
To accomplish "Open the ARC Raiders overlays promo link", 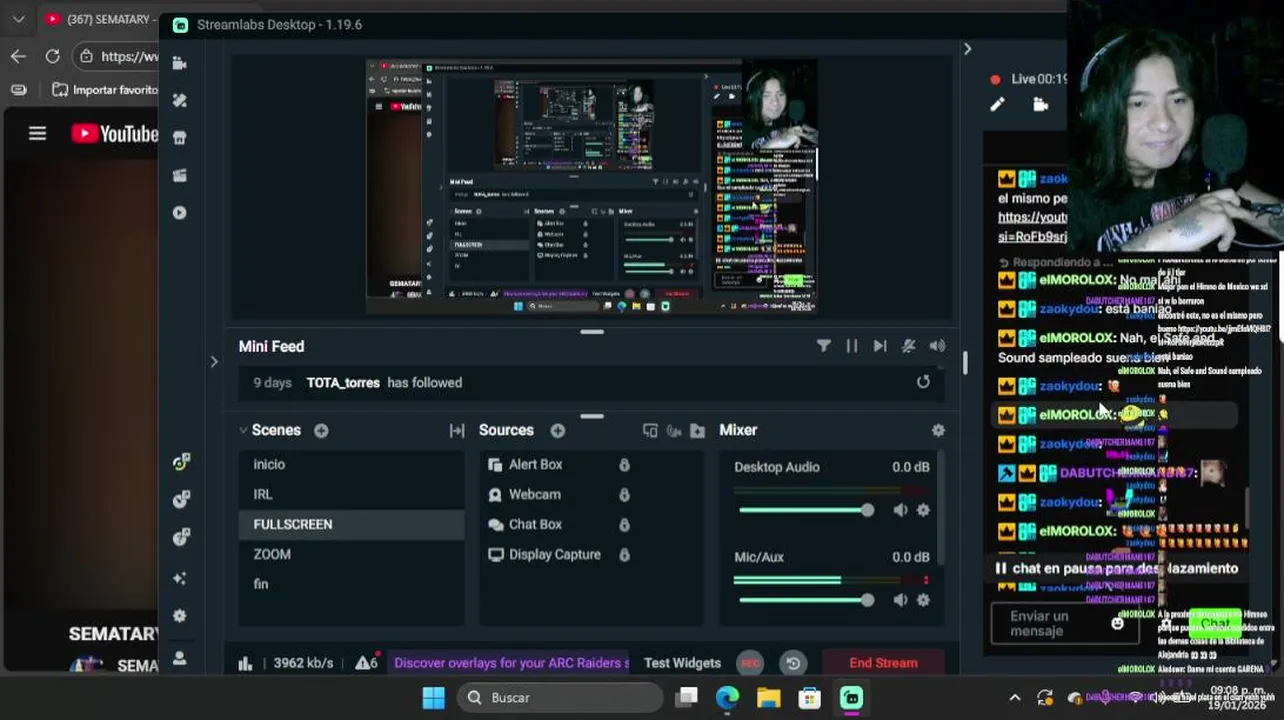I will [x=511, y=663].
